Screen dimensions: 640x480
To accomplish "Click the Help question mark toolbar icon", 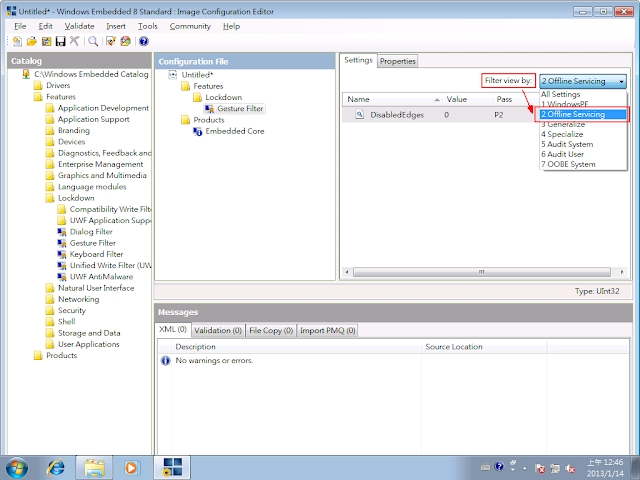I will (143, 41).
